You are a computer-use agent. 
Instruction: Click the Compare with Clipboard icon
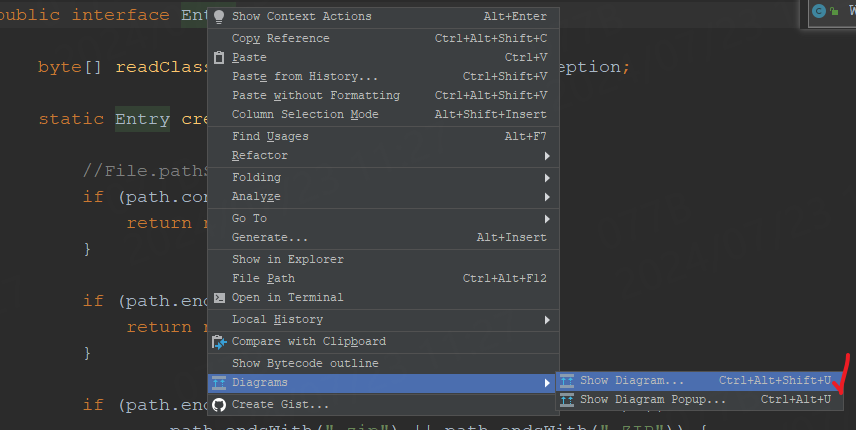(219, 342)
